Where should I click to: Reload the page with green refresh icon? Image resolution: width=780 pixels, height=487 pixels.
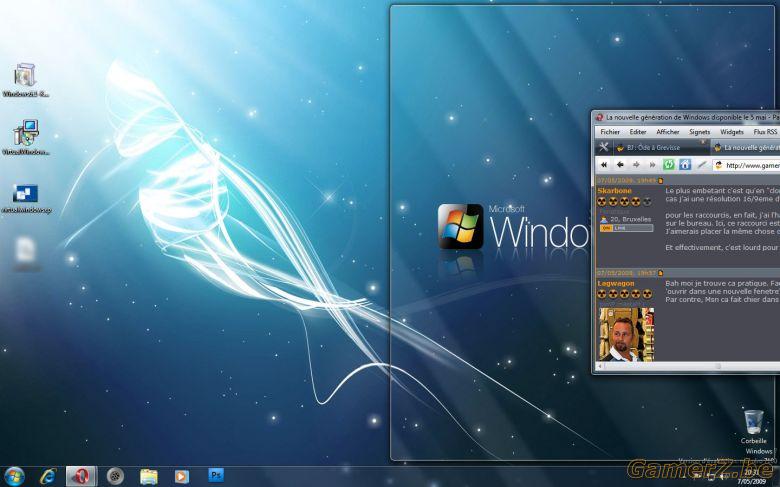click(669, 165)
